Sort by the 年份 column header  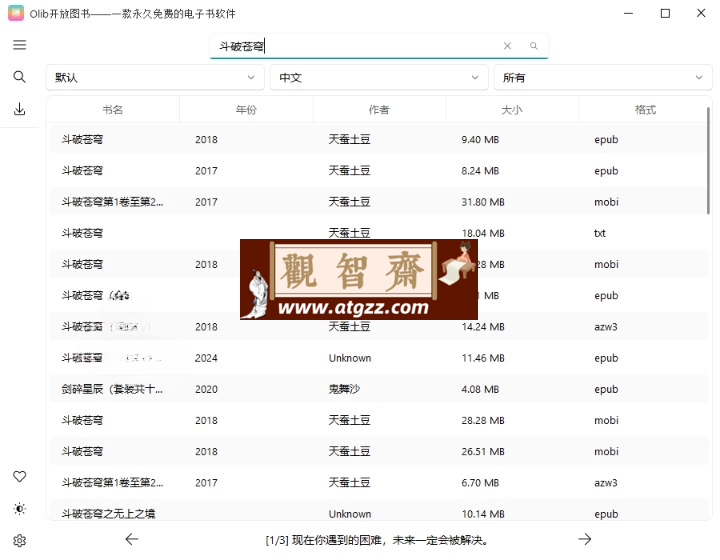click(246, 110)
